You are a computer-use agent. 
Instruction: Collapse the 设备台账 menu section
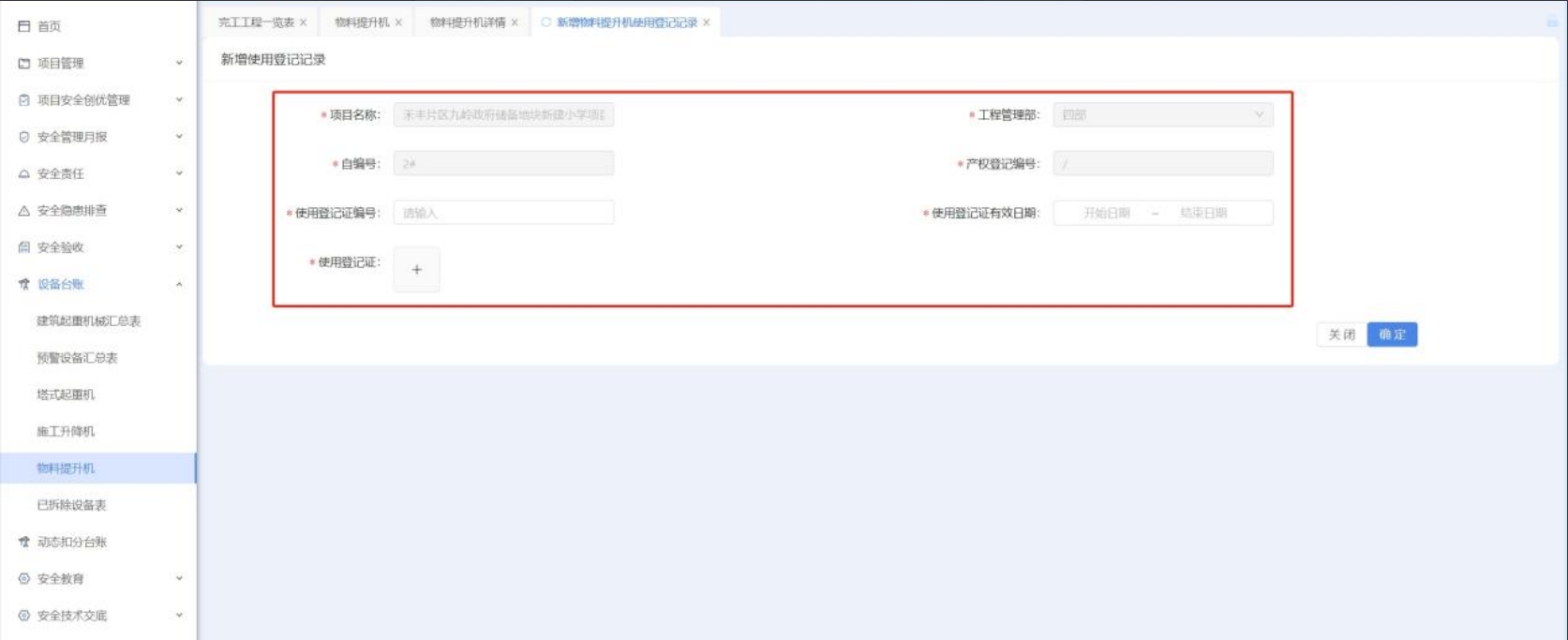pos(179,284)
